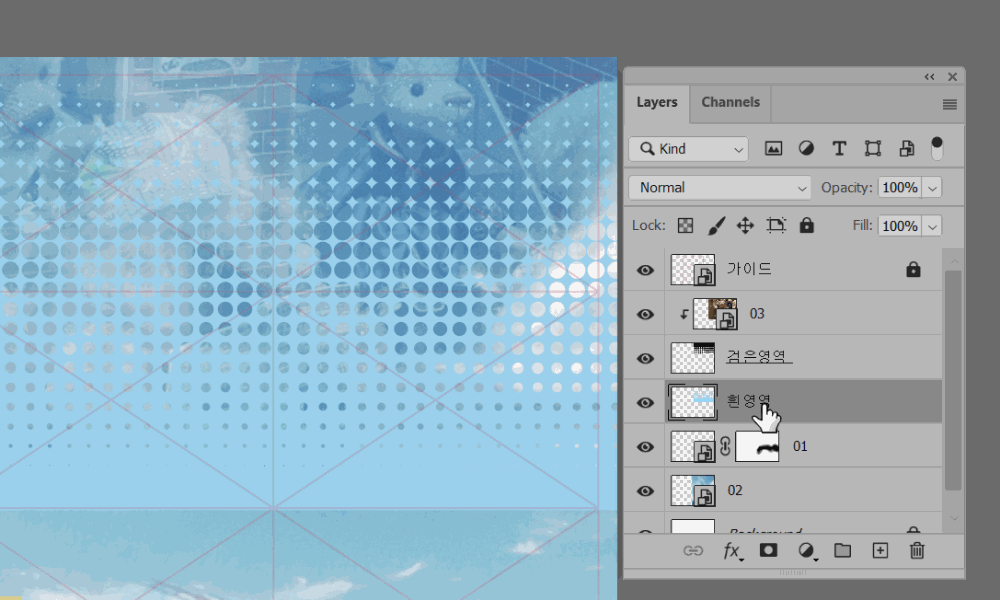This screenshot has height=600, width=1000.
Task: Prevent auto-nesting artboard lock icon
Action: (x=776, y=225)
